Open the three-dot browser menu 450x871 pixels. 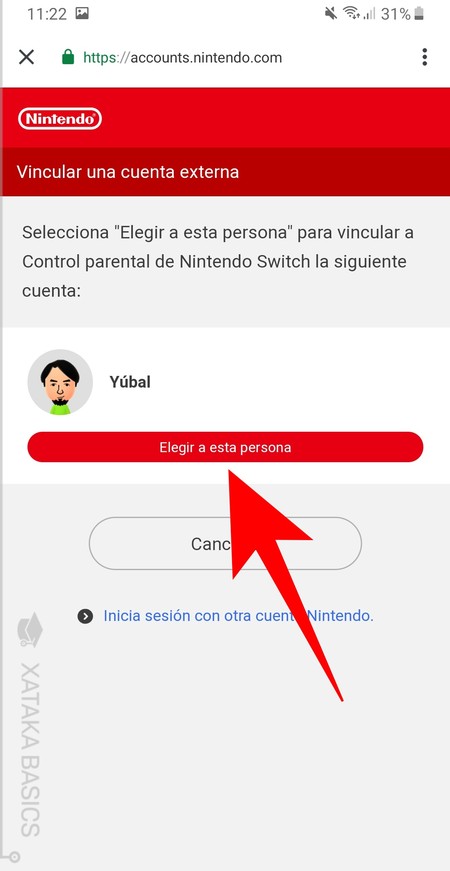point(424,57)
